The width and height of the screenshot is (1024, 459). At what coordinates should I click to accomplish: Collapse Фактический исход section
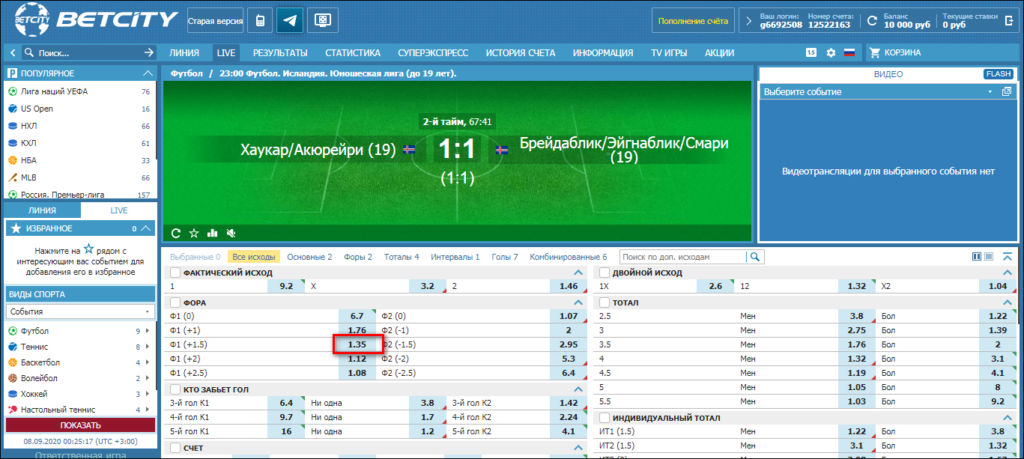[x=577, y=273]
